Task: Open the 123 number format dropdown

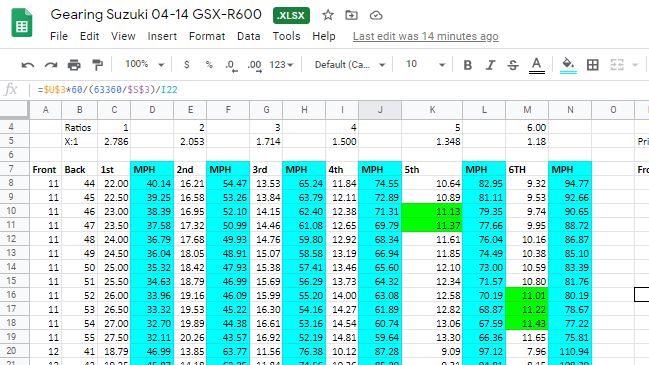Action: 281,65
